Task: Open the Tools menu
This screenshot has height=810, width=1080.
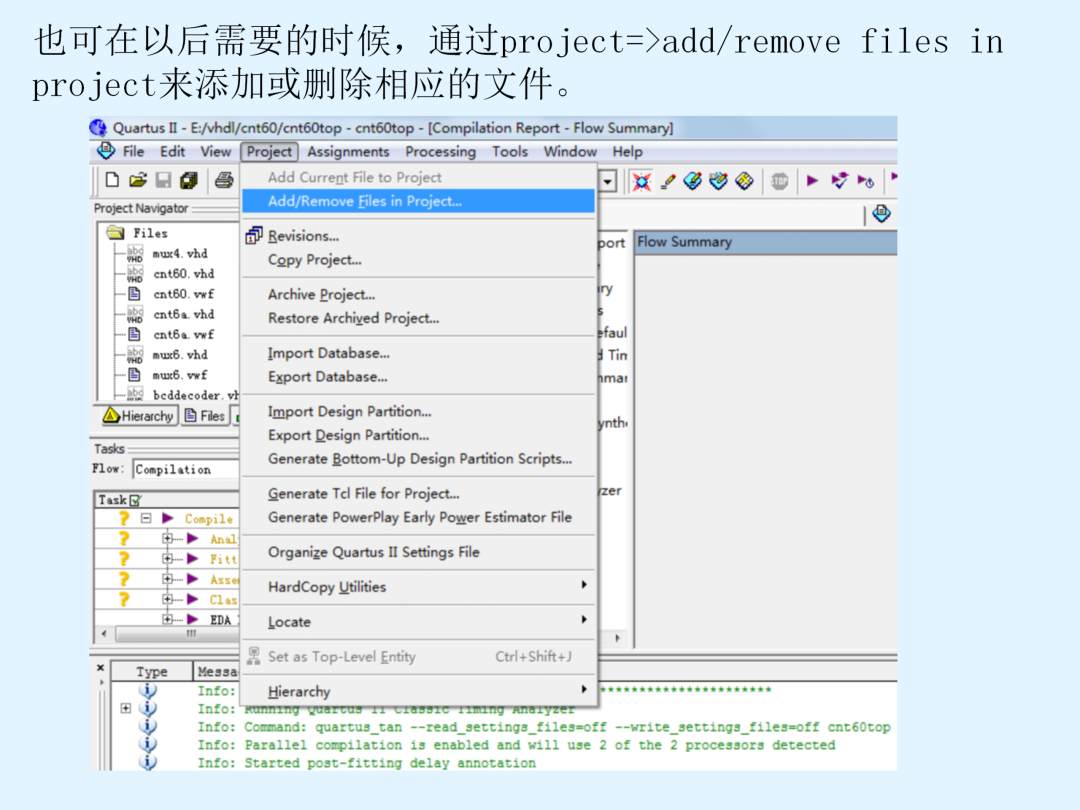Action: pyautogui.click(x=510, y=152)
